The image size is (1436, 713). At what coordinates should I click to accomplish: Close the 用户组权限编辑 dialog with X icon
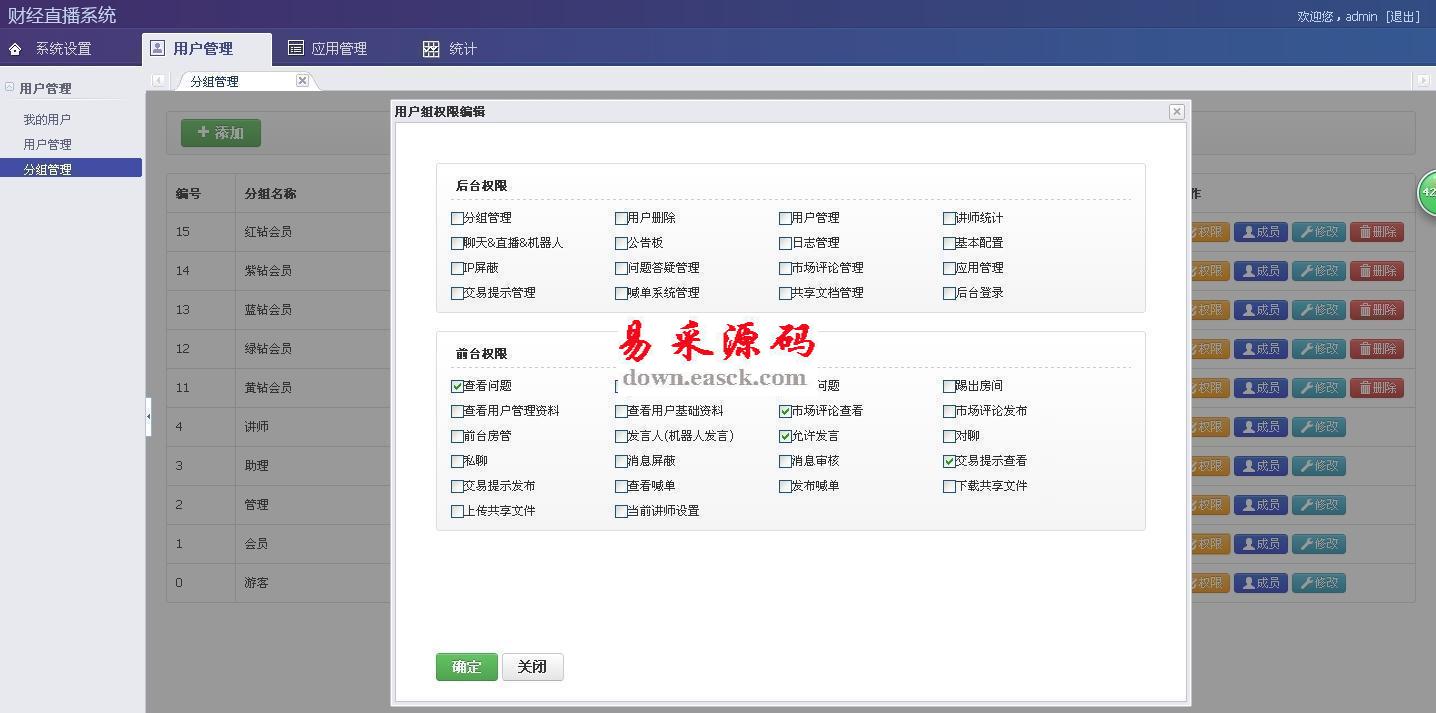click(1176, 112)
